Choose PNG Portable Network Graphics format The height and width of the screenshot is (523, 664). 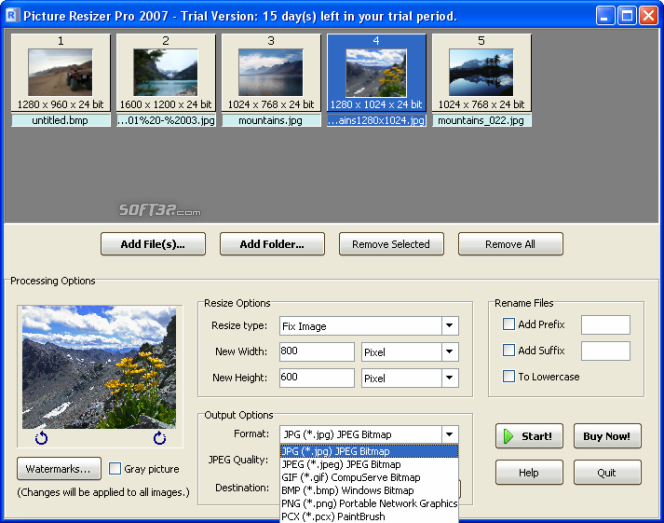coord(369,504)
